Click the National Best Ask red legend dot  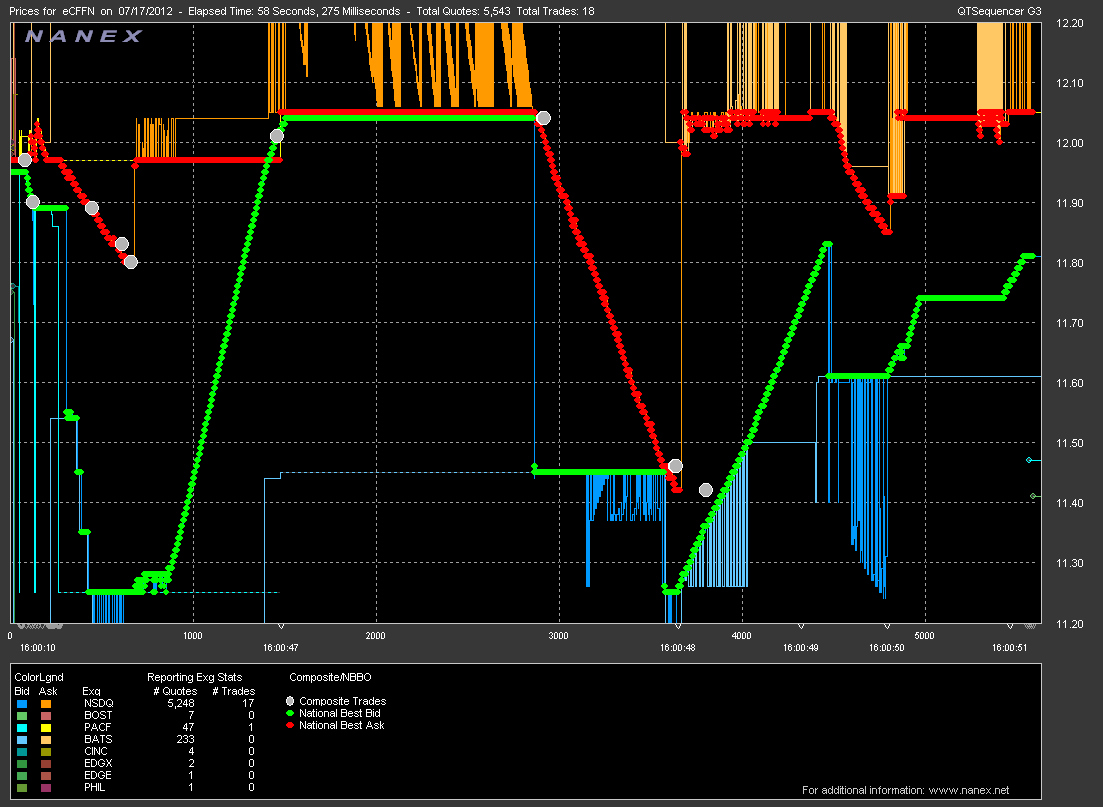click(x=290, y=725)
